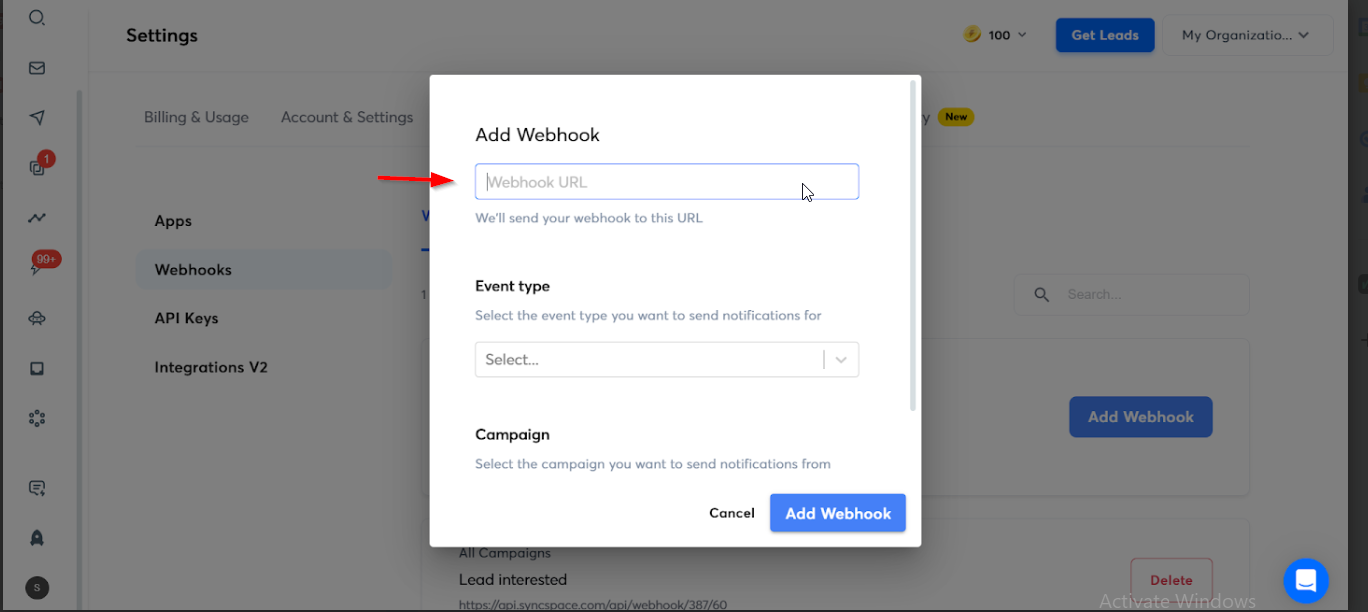Click the rocket icon in sidebar
Viewport: 1368px width, 612px height.
click(37, 537)
